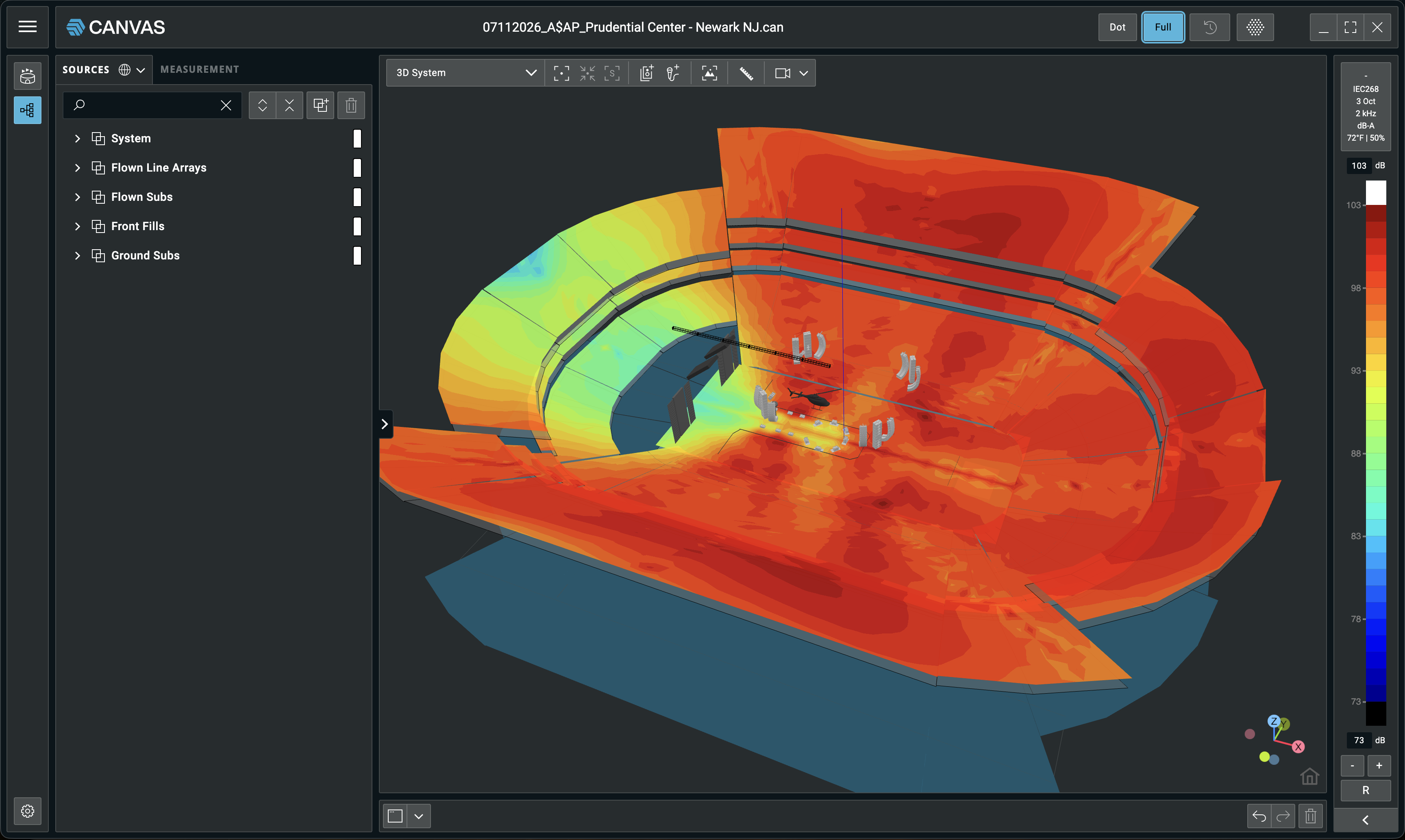Image resolution: width=1405 pixels, height=840 pixels.
Task: Click the home view reset icon
Action: (x=1309, y=776)
